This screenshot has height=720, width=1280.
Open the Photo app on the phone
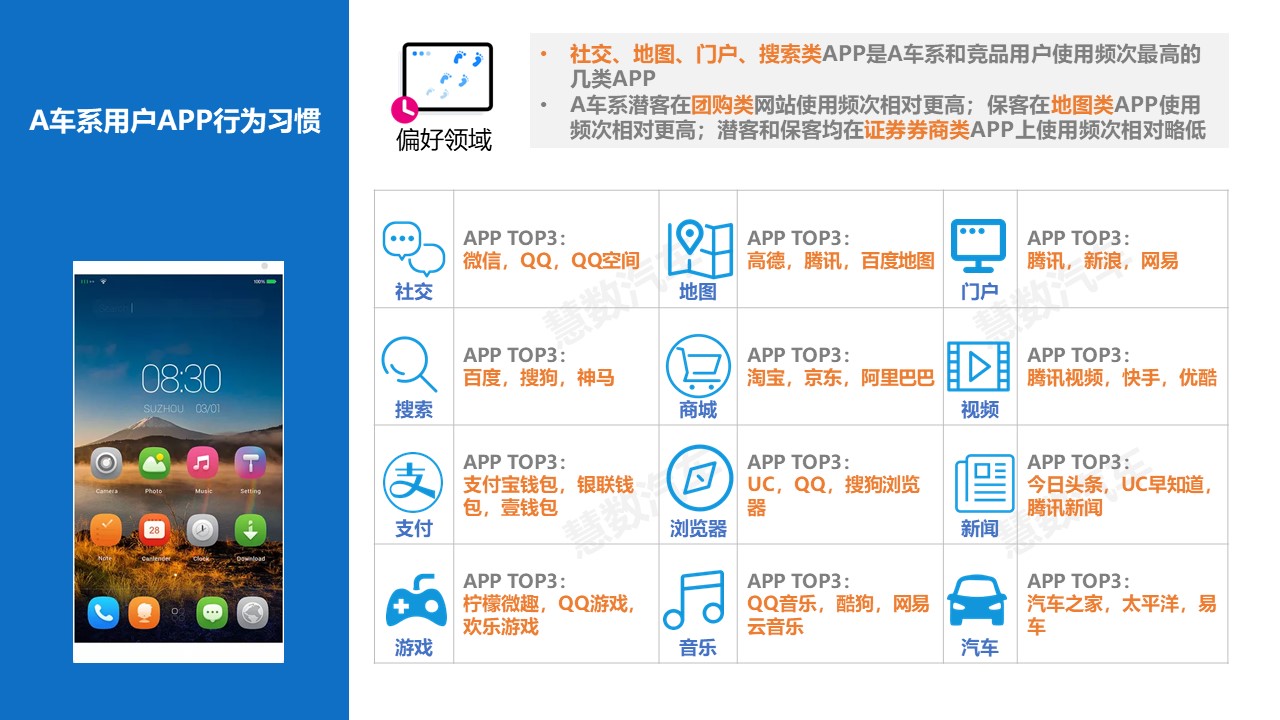[154, 463]
